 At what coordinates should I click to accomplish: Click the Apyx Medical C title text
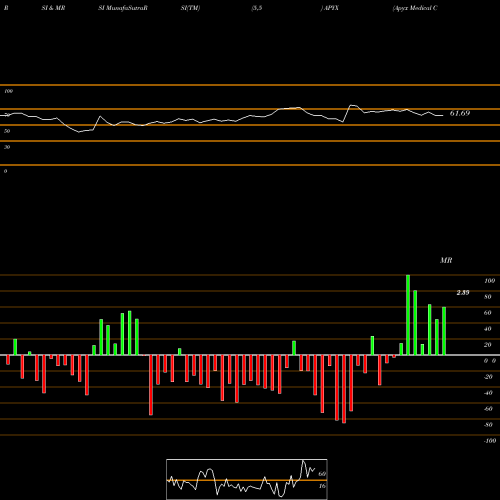[415, 8]
